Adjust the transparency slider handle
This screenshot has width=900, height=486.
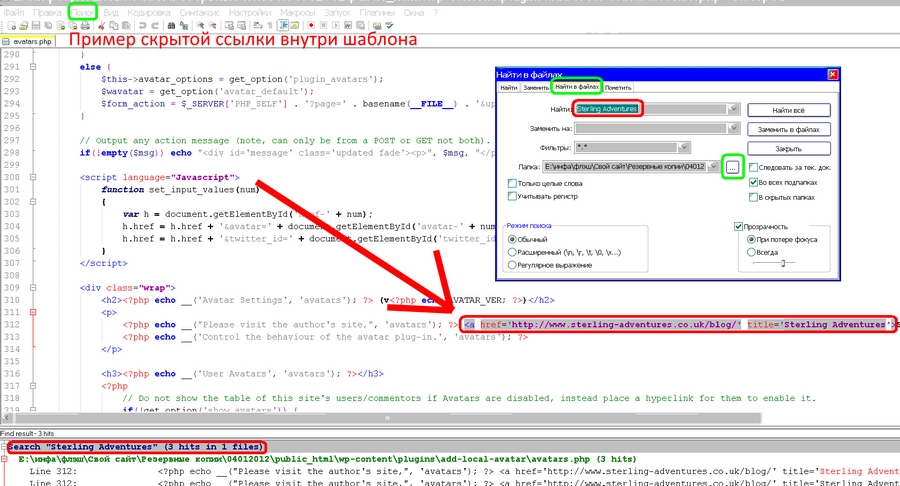[x=783, y=263]
